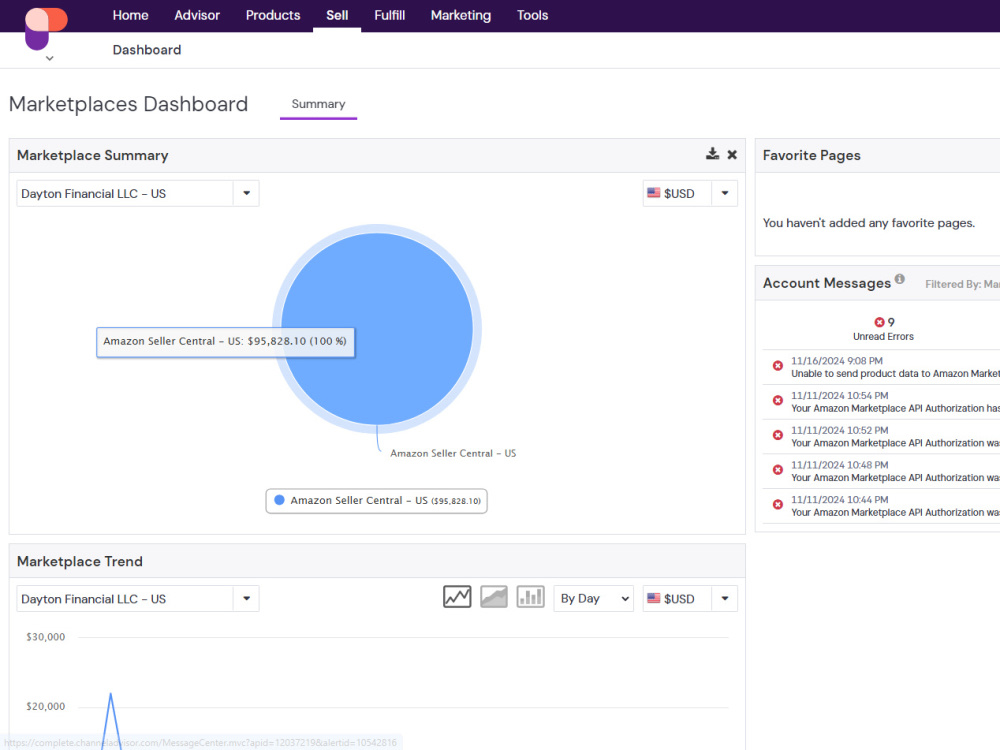The width and height of the screenshot is (1000, 750).
Task: Toggle Amazon Seller Central legend item
Action: pos(376,501)
